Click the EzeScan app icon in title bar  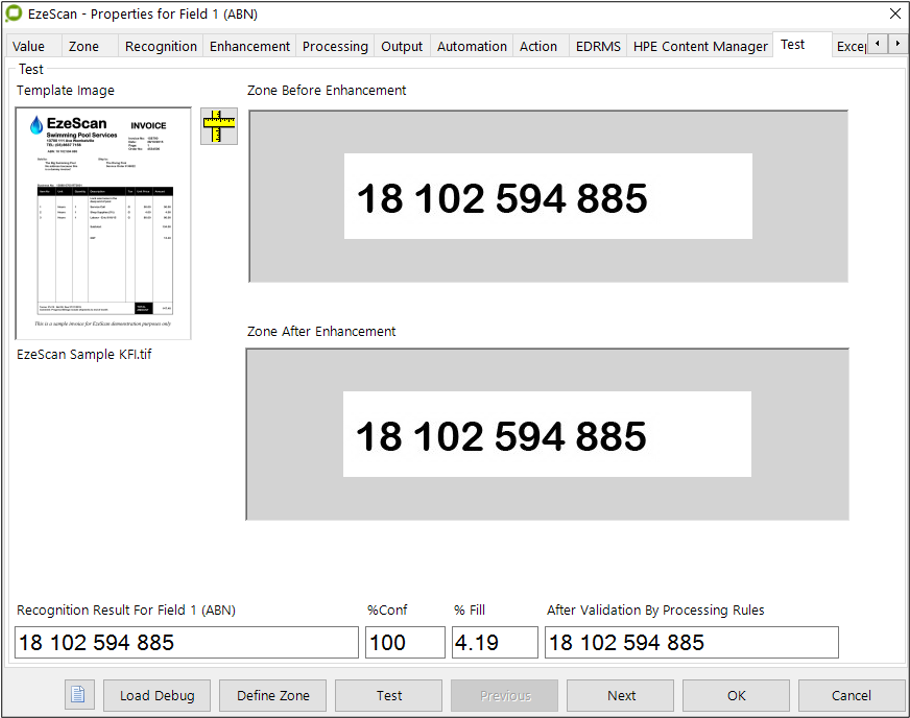point(14,14)
